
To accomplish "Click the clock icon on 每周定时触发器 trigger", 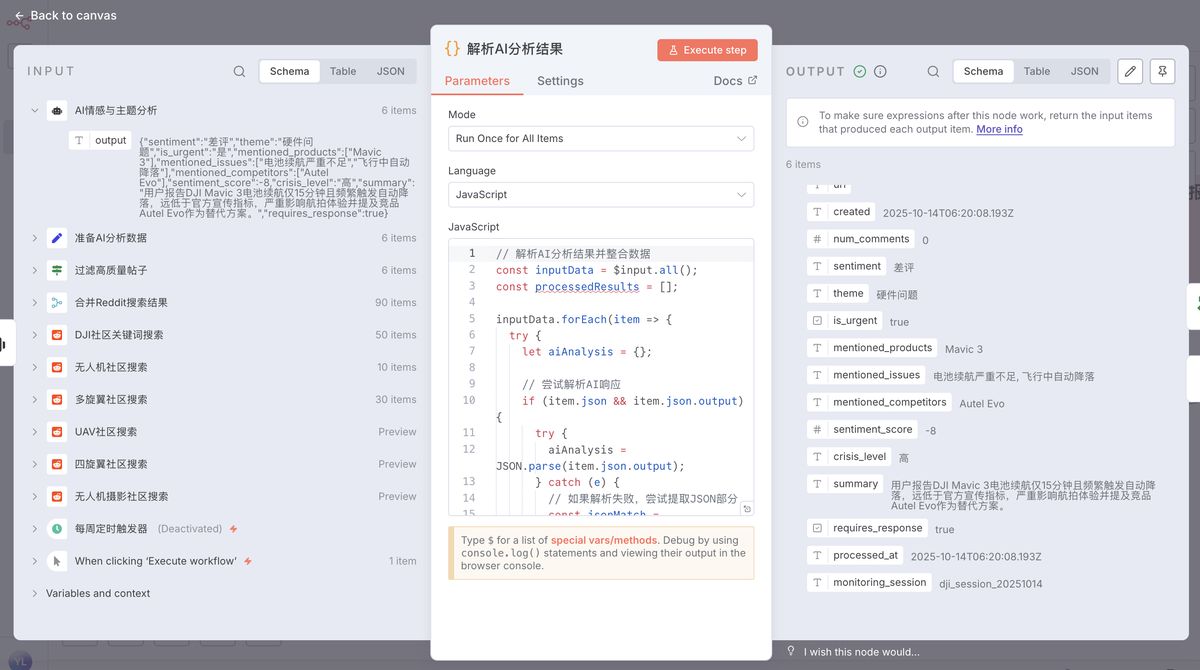I will pos(56,529).
